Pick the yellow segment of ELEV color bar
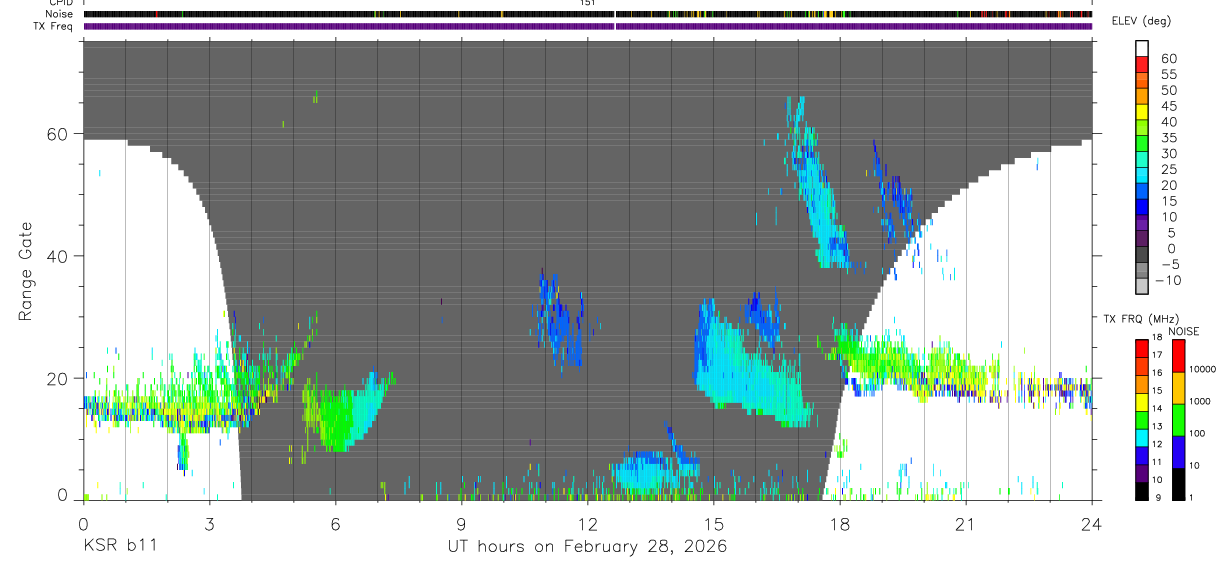 click(x=1142, y=111)
